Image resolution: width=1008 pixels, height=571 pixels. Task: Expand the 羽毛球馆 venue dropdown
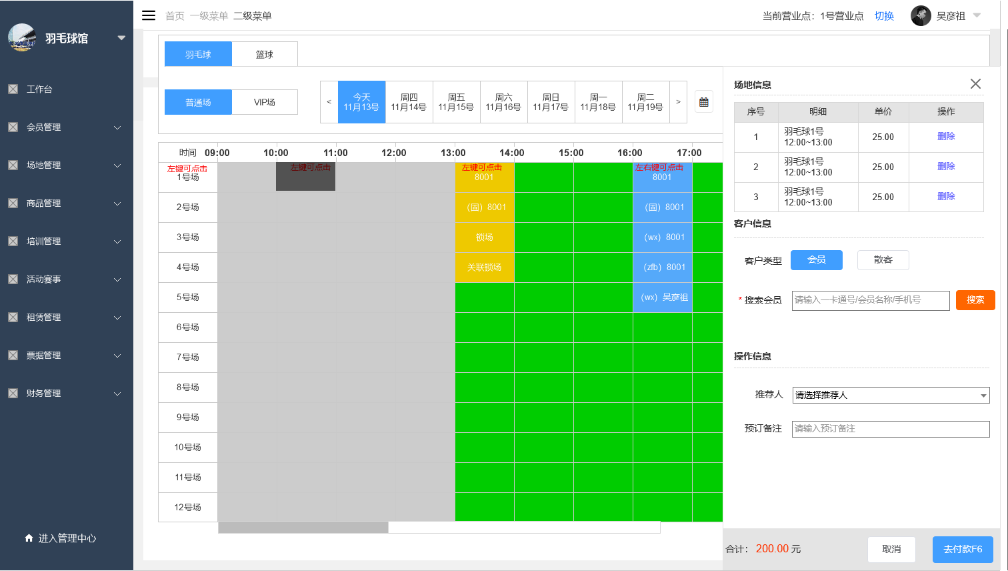coord(122,38)
